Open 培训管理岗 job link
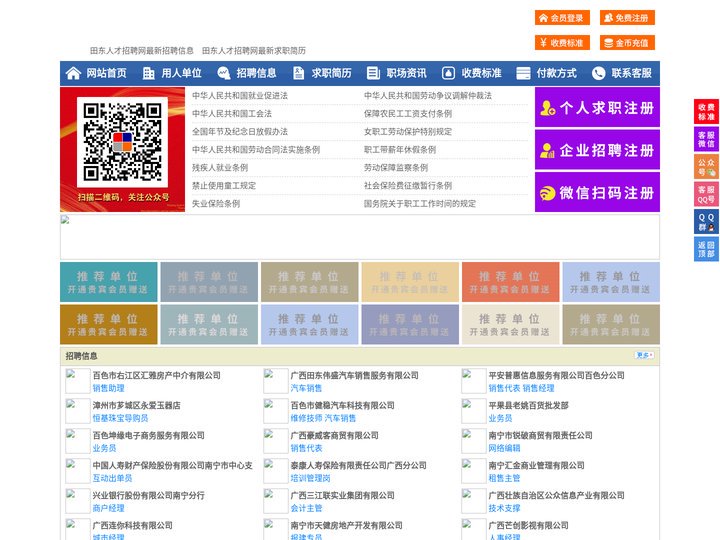Viewport: 720px width, 540px height. pyautogui.click(x=310, y=478)
